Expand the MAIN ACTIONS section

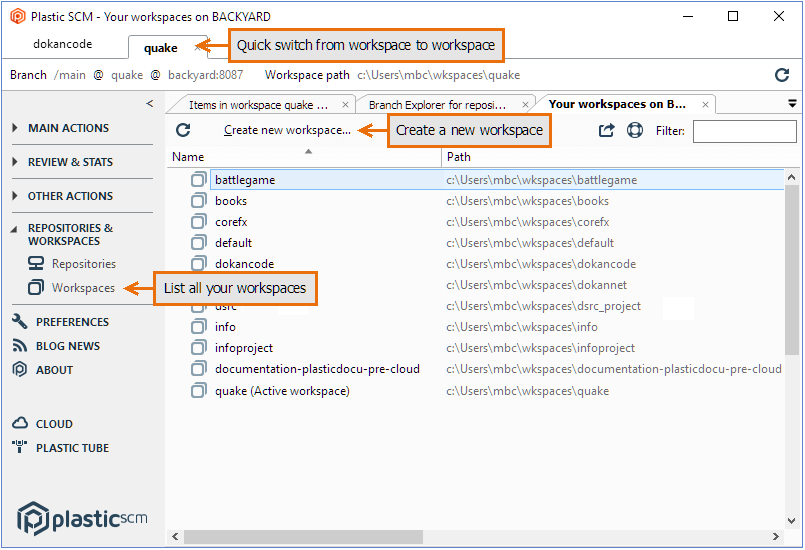pos(15,127)
